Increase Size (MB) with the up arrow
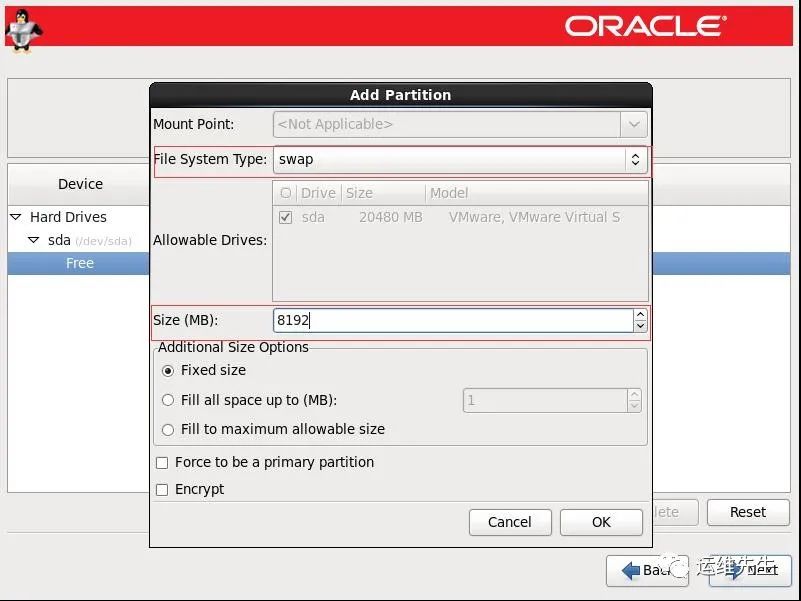801x601 pixels. tap(641, 315)
